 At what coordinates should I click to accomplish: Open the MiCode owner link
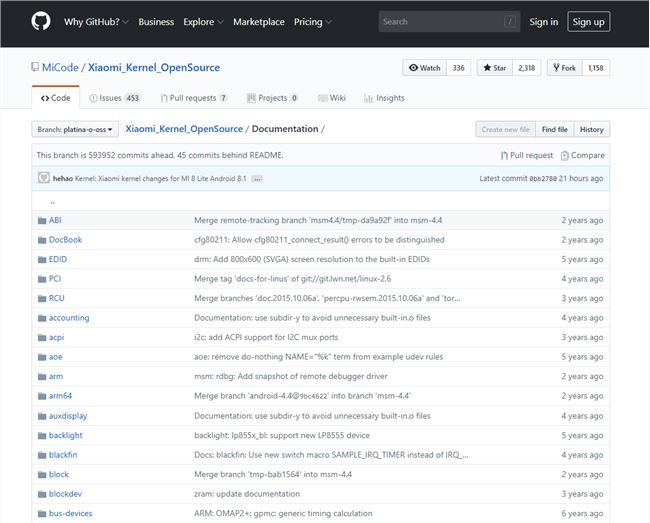pyautogui.click(x=60, y=67)
